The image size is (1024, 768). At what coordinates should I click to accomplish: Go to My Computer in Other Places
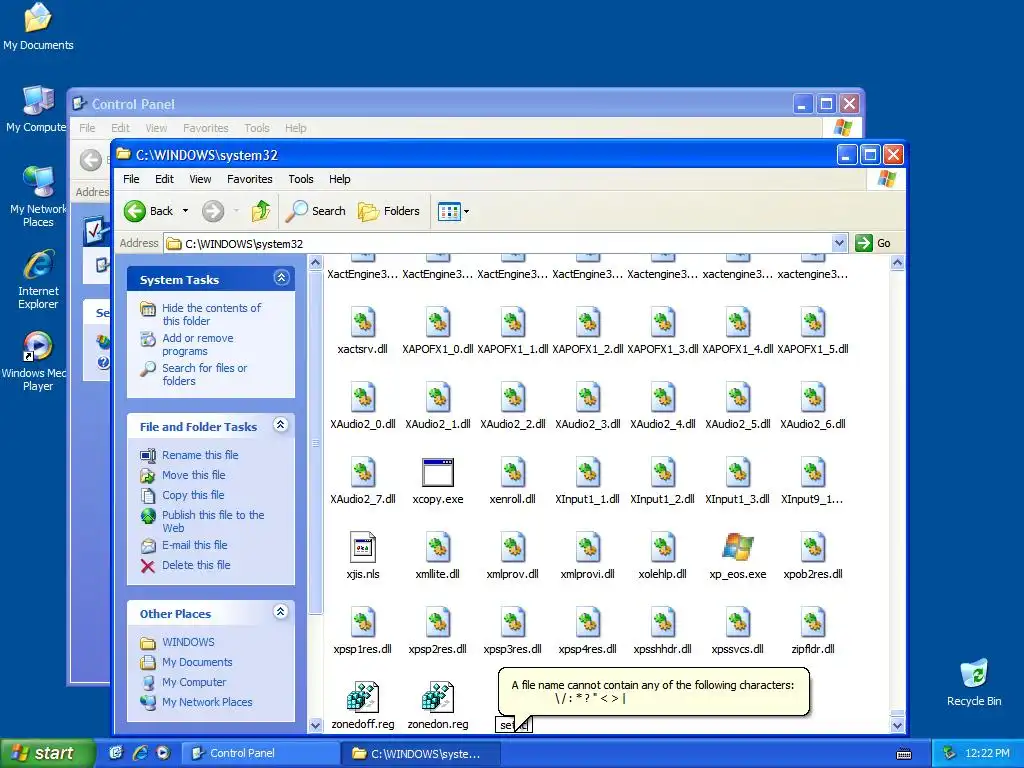click(194, 682)
